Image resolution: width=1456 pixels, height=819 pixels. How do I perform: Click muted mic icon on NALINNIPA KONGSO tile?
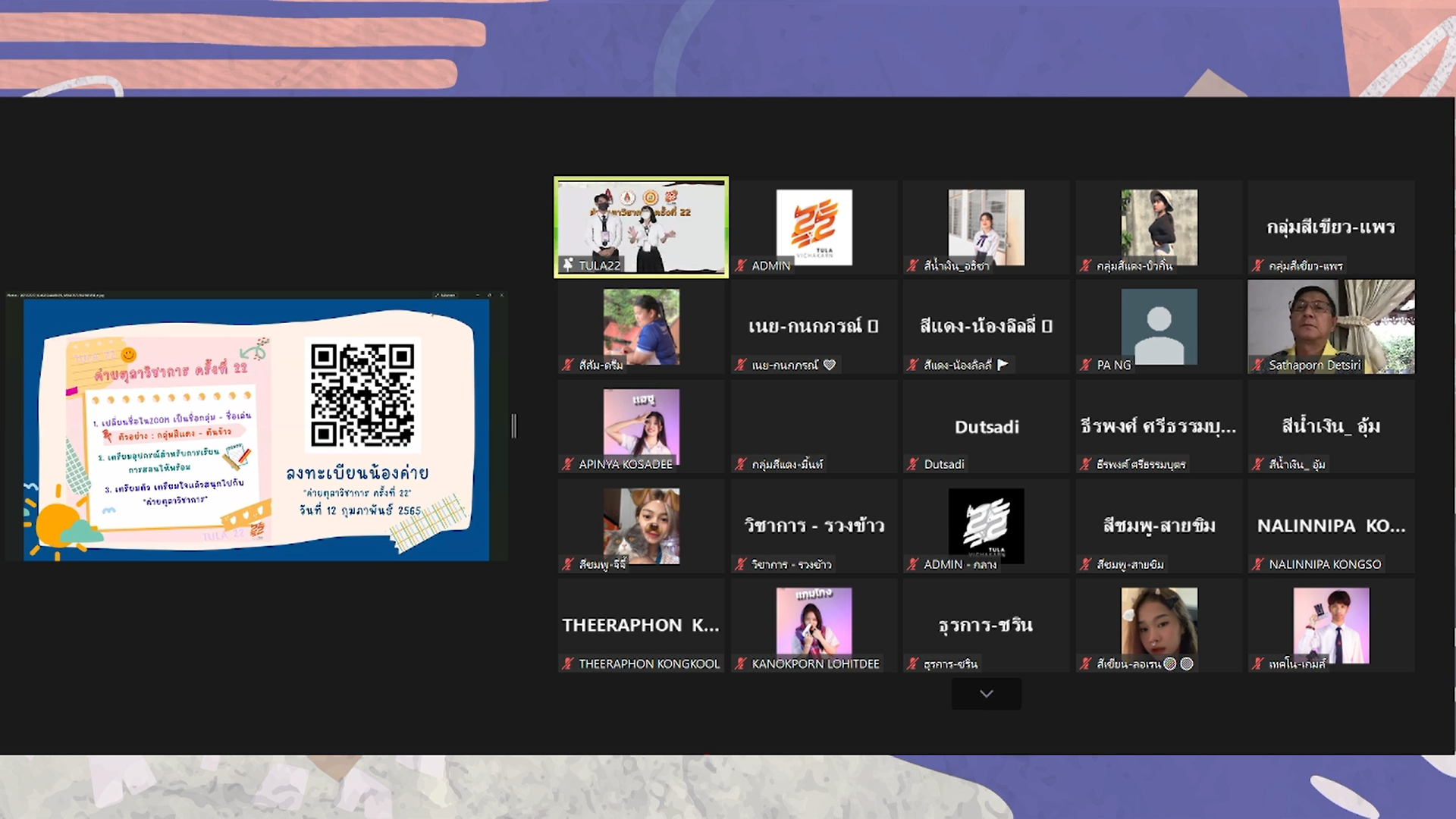tap(1258, 564)
